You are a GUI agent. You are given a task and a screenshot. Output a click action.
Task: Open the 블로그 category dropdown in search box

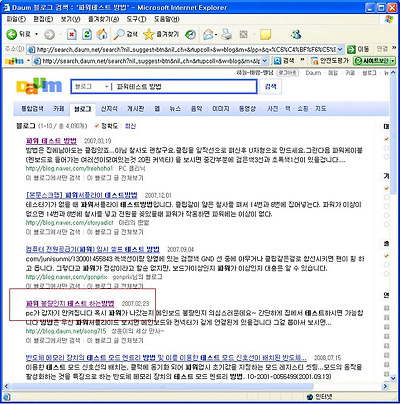pos(107,87)
